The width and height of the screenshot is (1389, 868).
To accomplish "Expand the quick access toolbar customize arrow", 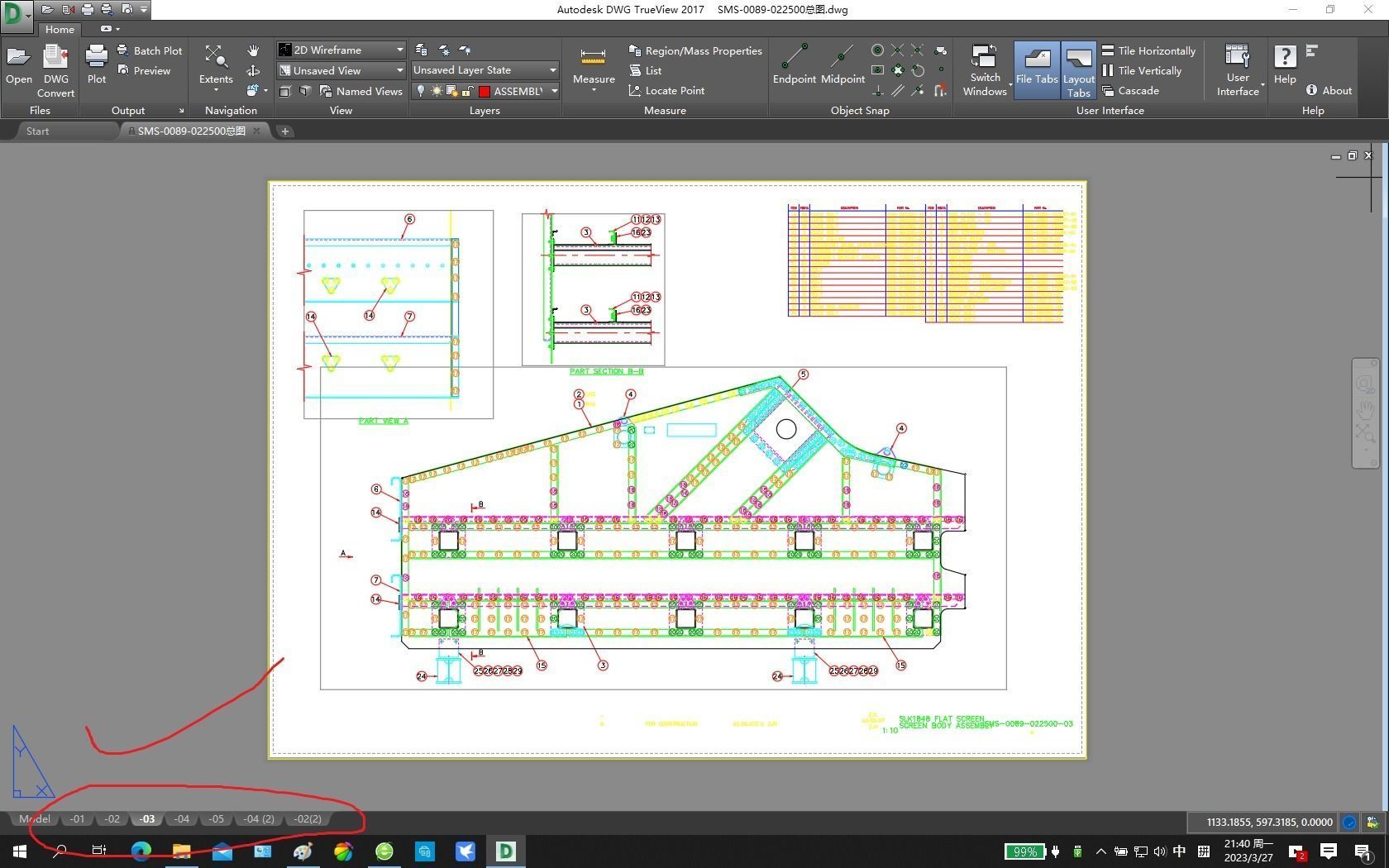I will point(144,9).
